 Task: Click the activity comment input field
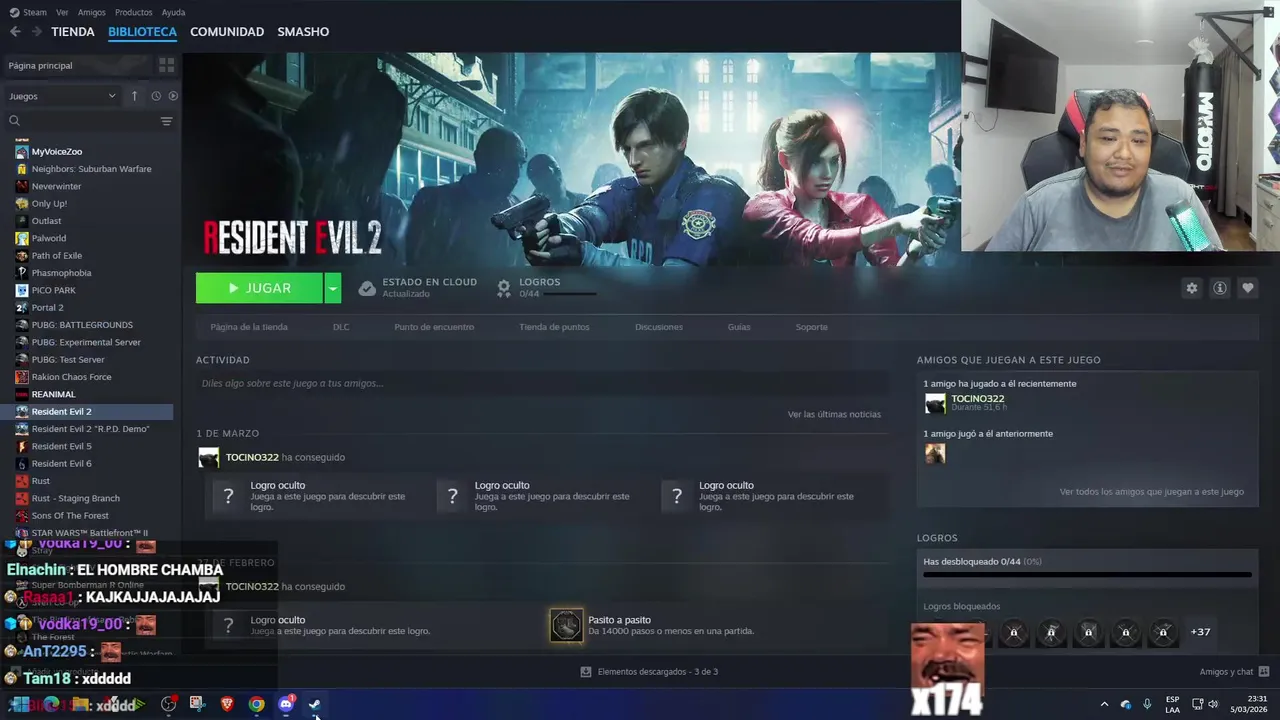tap(542, 383)
